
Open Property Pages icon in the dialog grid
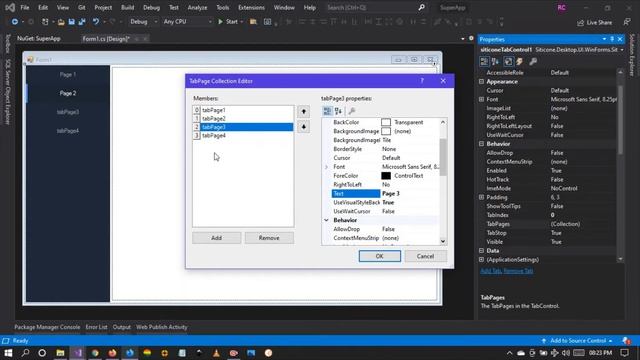point(352,111)
